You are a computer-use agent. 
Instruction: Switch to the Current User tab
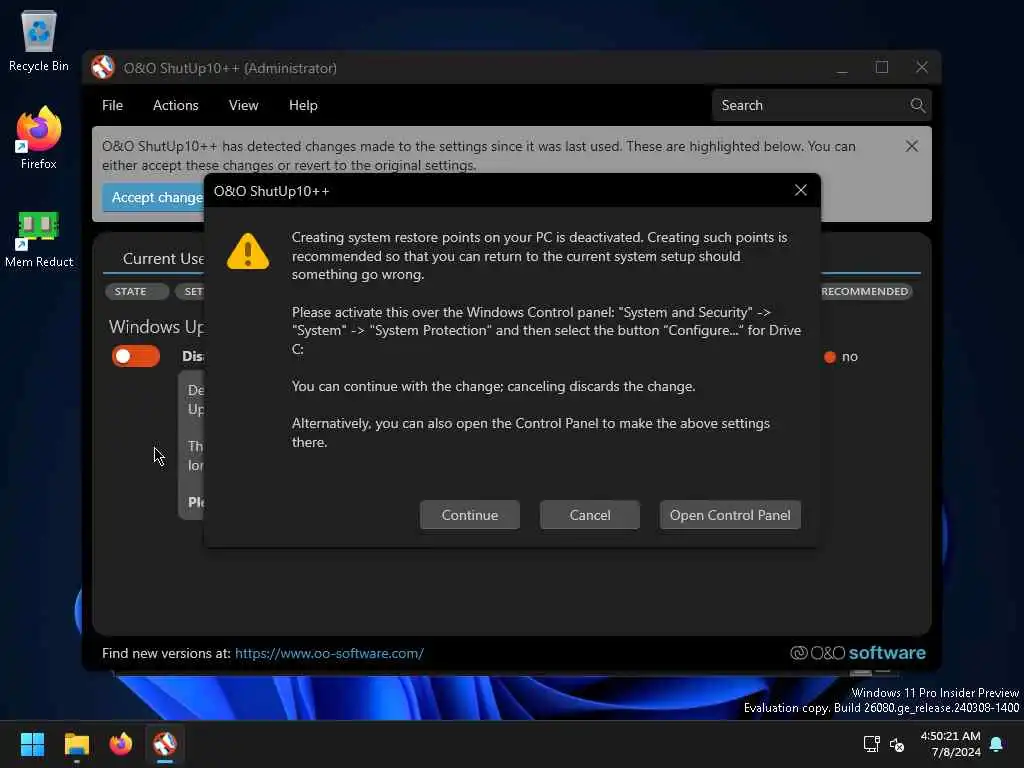163,259
